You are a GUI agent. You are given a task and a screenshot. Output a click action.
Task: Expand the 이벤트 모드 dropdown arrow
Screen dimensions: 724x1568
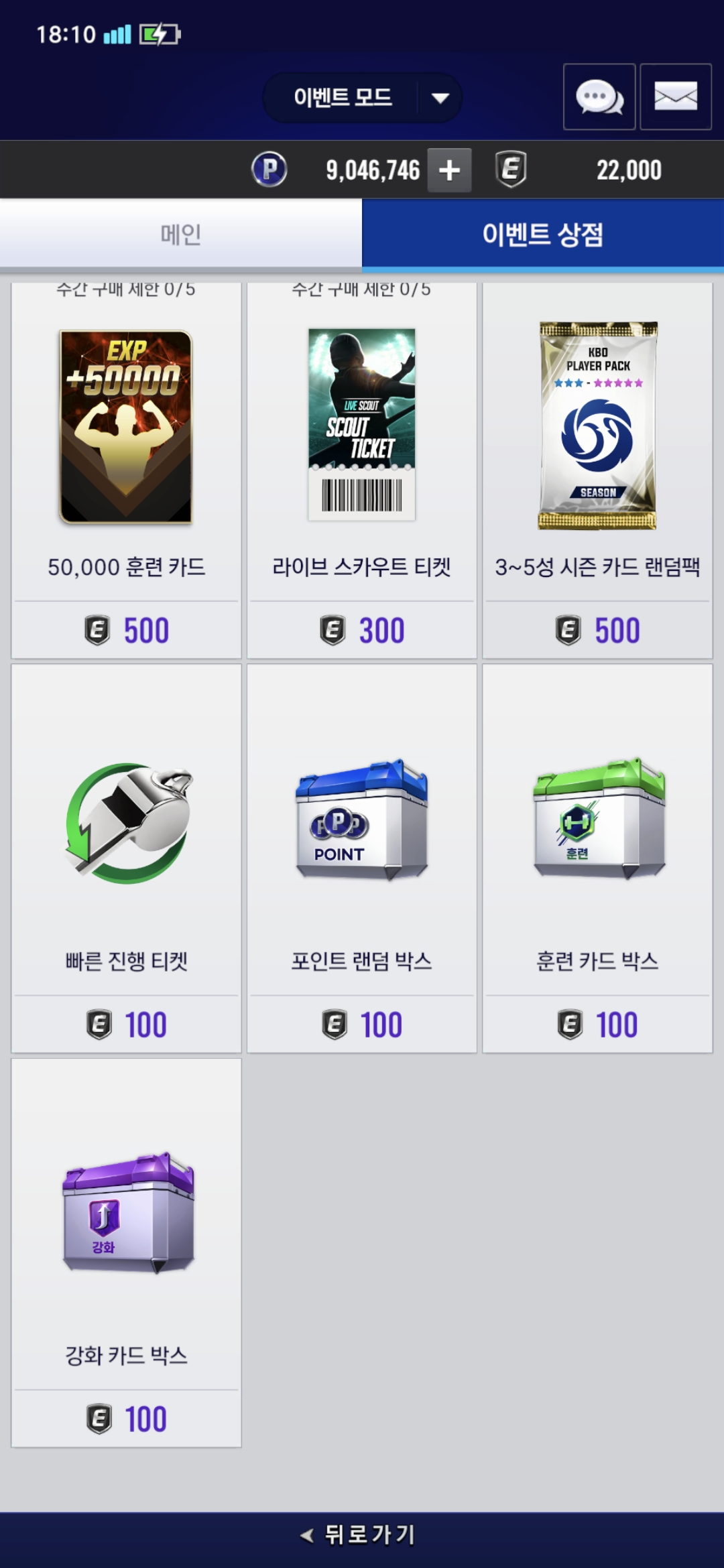pyautogui.click(x=440, y=98)
